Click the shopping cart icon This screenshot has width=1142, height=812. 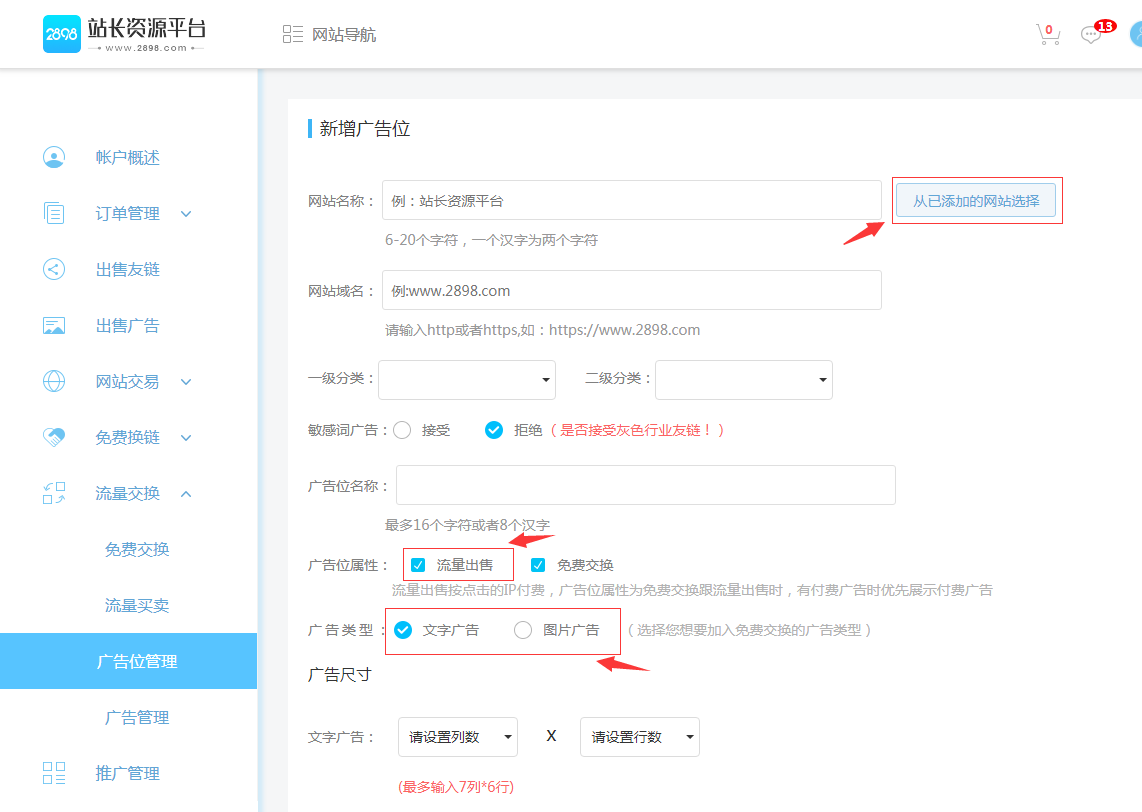[1047, 35]
